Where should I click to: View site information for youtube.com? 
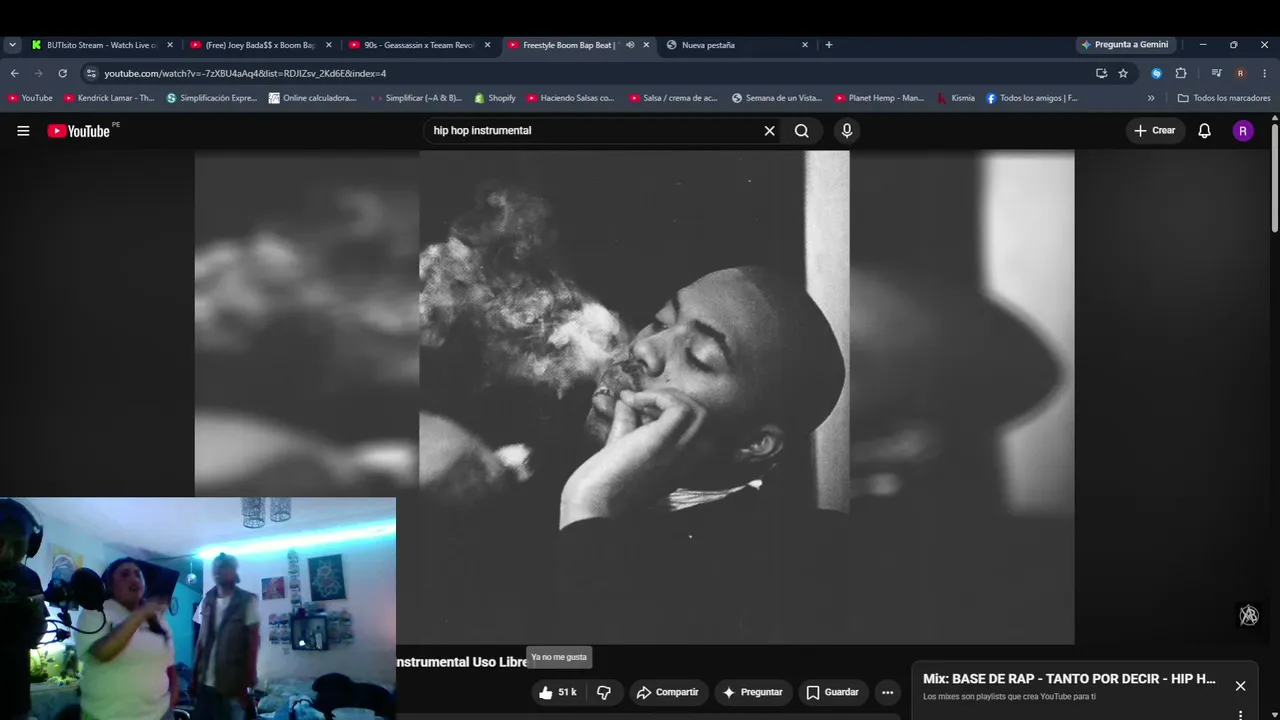tap(91, 73)
